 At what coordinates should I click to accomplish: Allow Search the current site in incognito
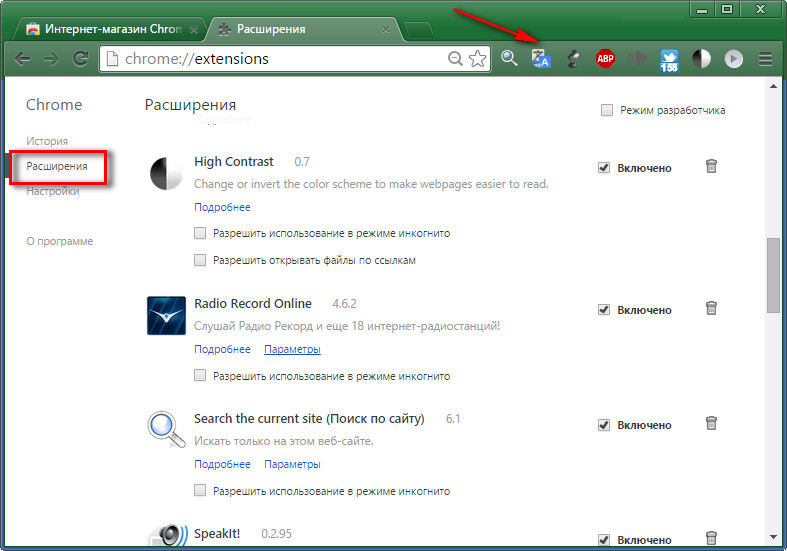pyautogui.click(x=200, y=490)
